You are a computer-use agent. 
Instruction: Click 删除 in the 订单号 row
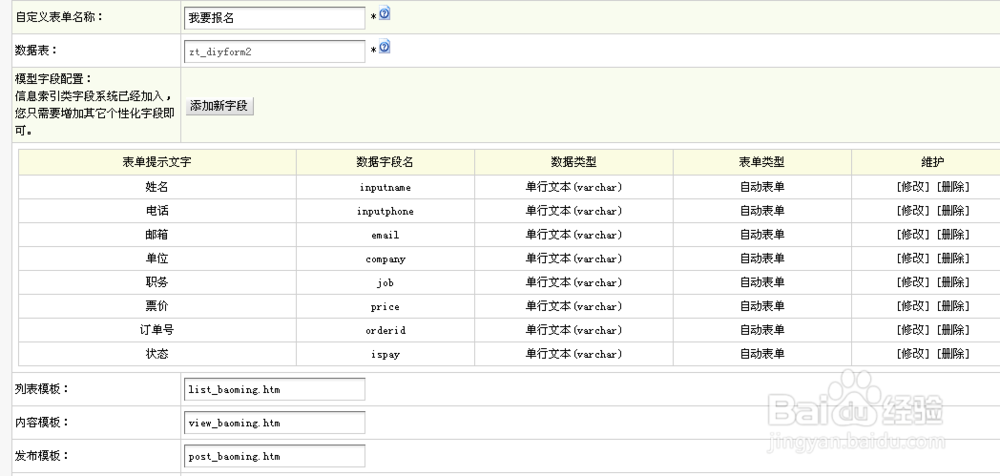click(953, 330)
